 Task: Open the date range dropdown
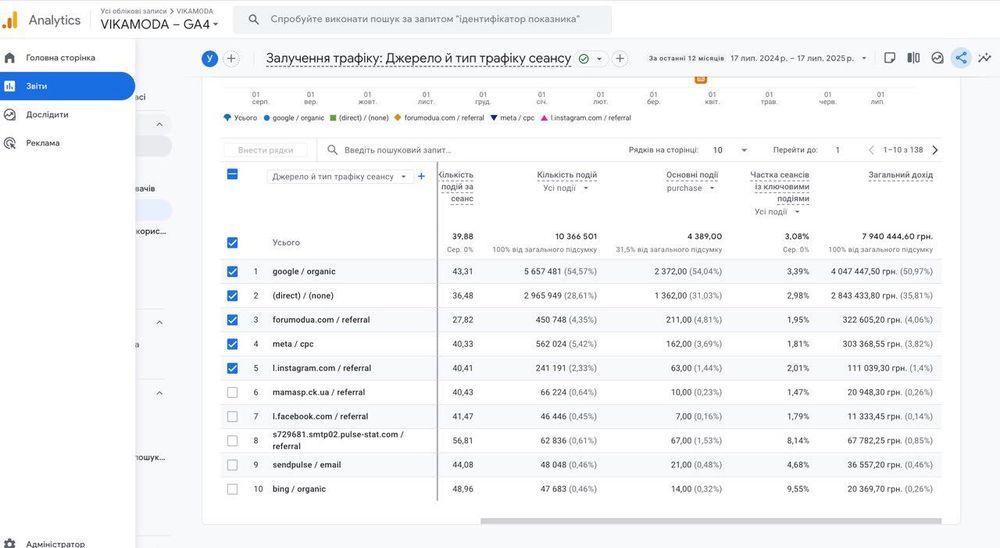tap(798, 58)
